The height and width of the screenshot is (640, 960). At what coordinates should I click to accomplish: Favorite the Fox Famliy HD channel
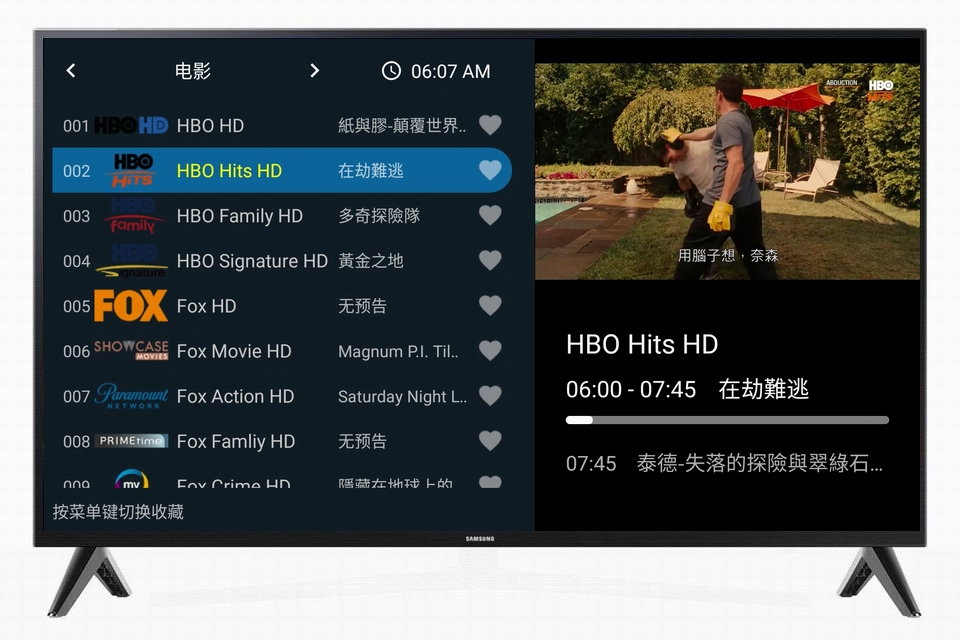(x=490, y=441)
